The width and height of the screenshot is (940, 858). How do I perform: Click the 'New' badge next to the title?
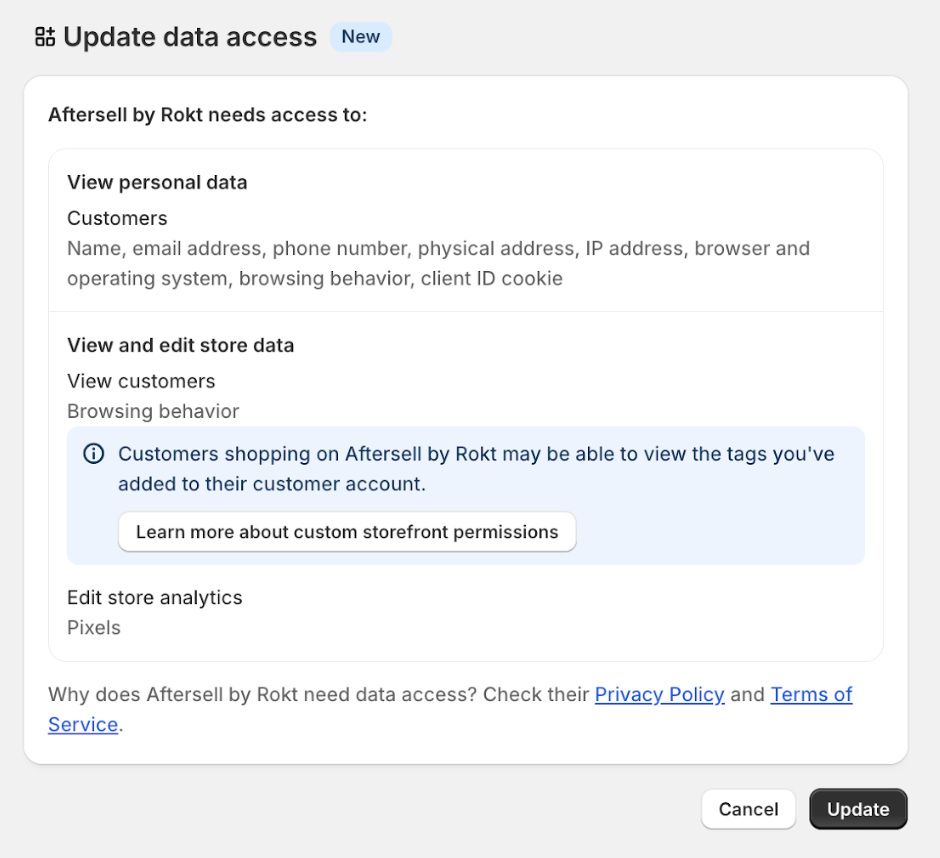360,36
